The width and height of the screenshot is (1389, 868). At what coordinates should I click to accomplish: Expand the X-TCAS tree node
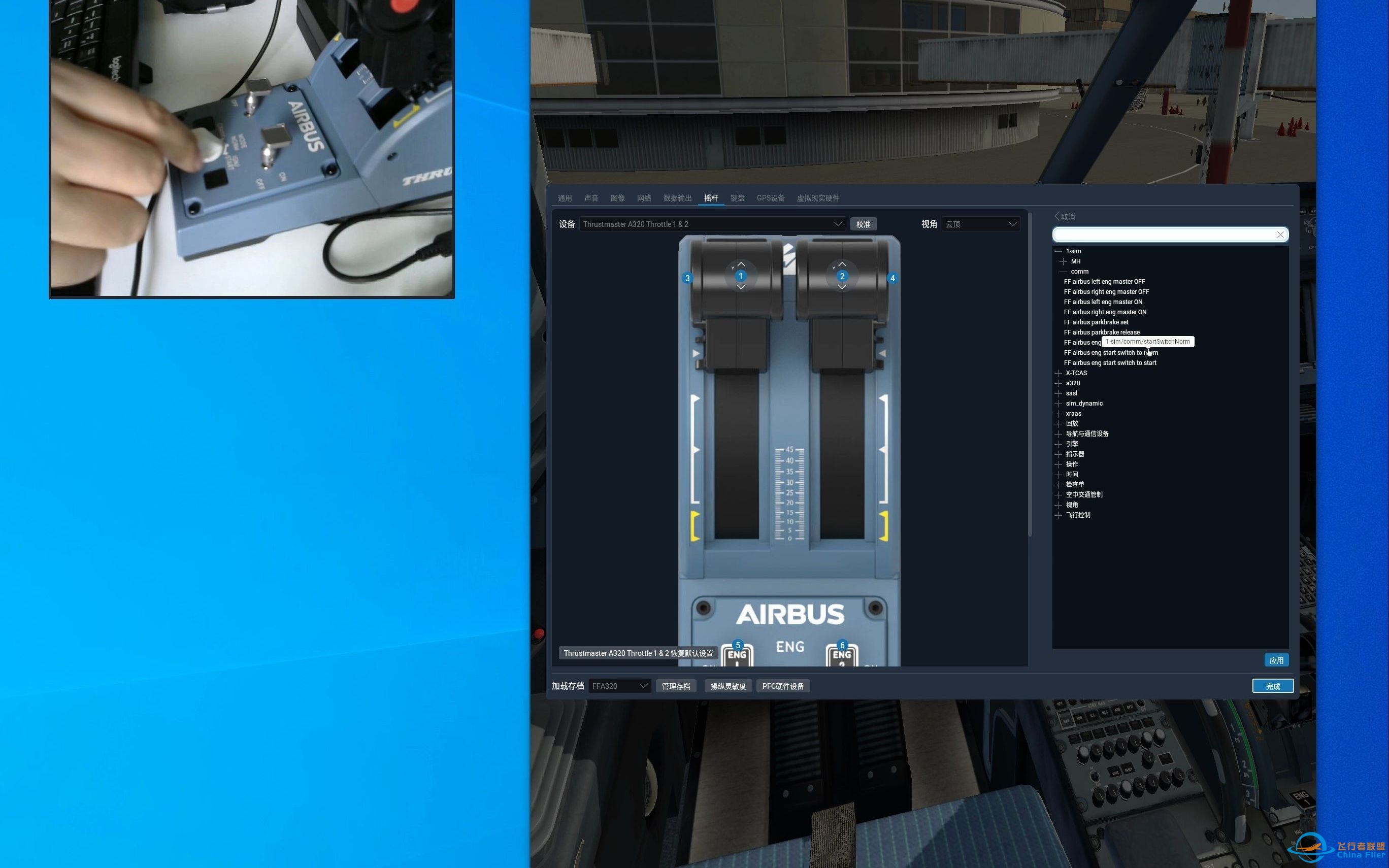[1059, 373]
